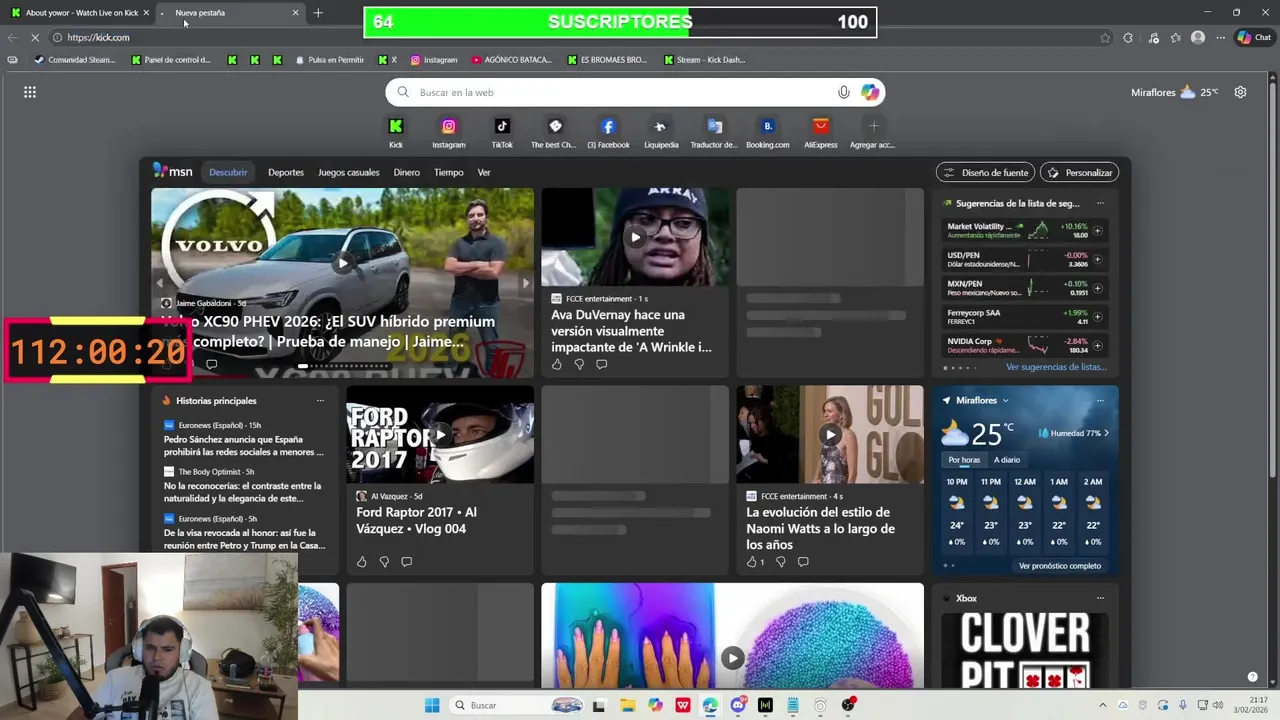Viewport: 1280px width, 720px height.
Task: Open Instagram bookmark in favorites bar
Action: tap(434, 60)
